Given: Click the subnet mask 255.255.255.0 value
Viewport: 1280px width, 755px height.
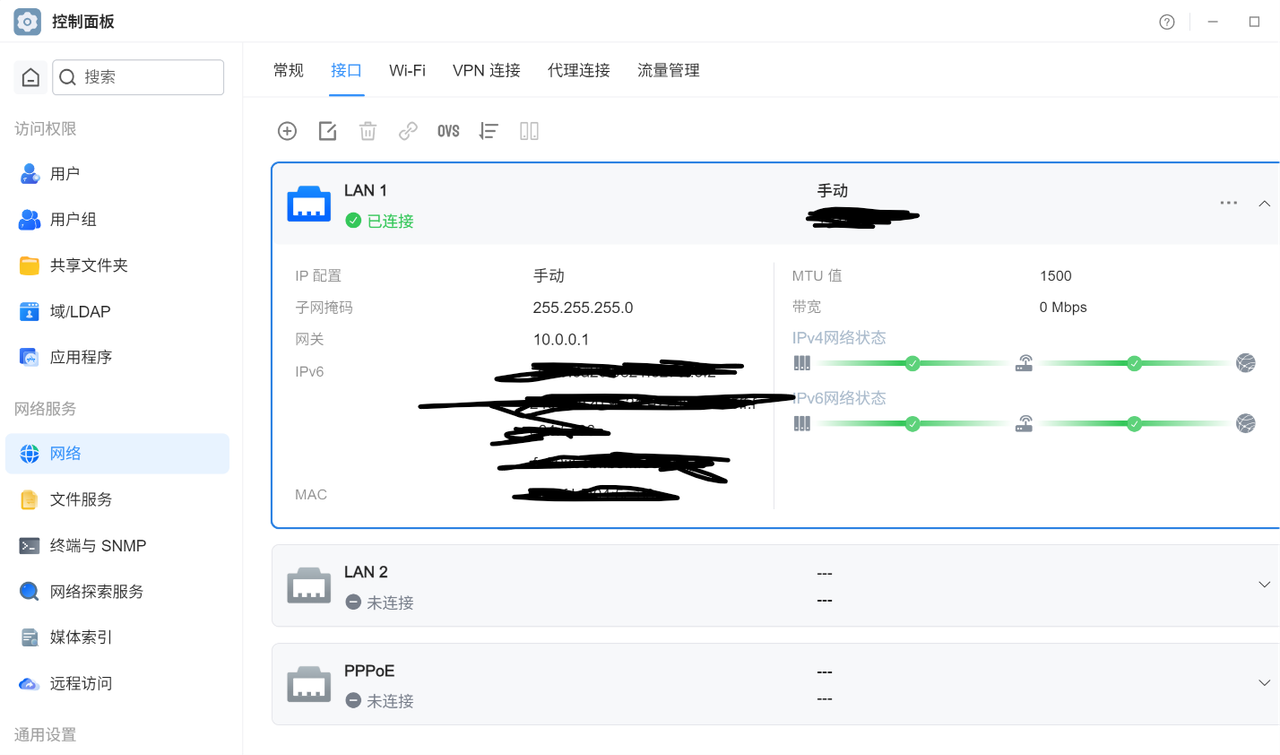Looking at the screenshot, I should coord(583,308).
